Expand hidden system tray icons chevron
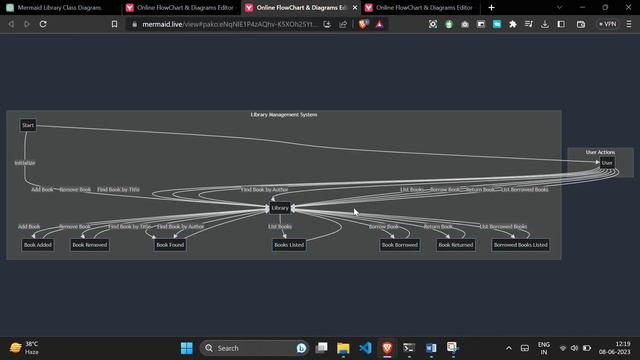This screenshot has height=360, width=640. tap(509, 348)
